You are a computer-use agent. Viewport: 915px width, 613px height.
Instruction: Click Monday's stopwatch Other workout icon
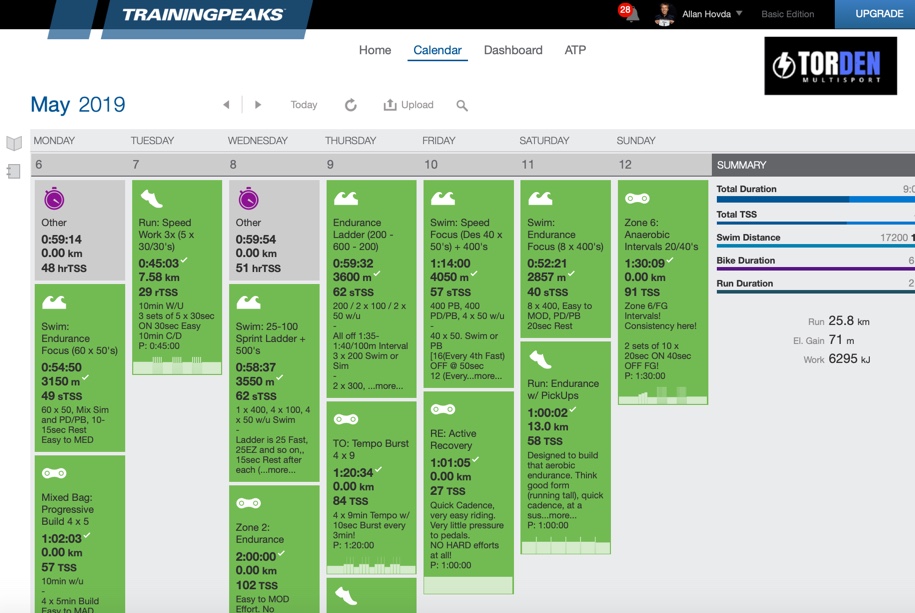pos(54,199)
